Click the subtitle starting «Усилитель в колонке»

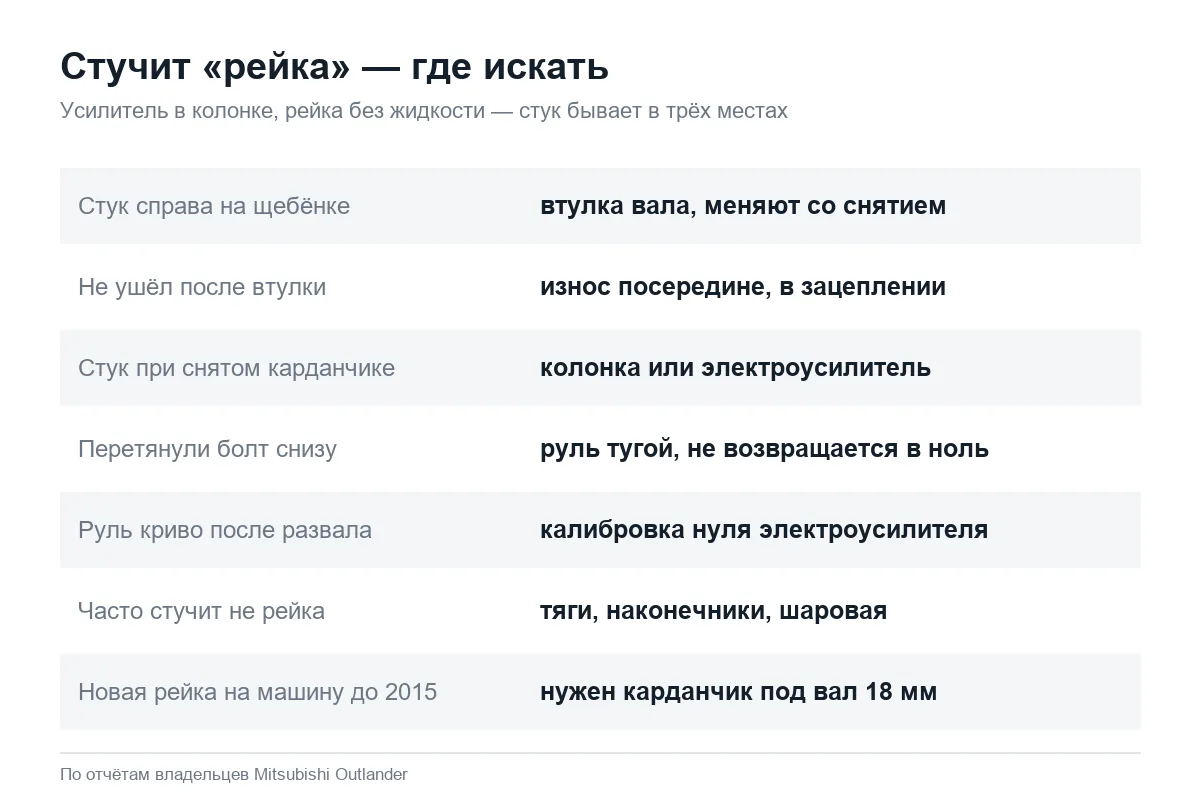point(424,111)
